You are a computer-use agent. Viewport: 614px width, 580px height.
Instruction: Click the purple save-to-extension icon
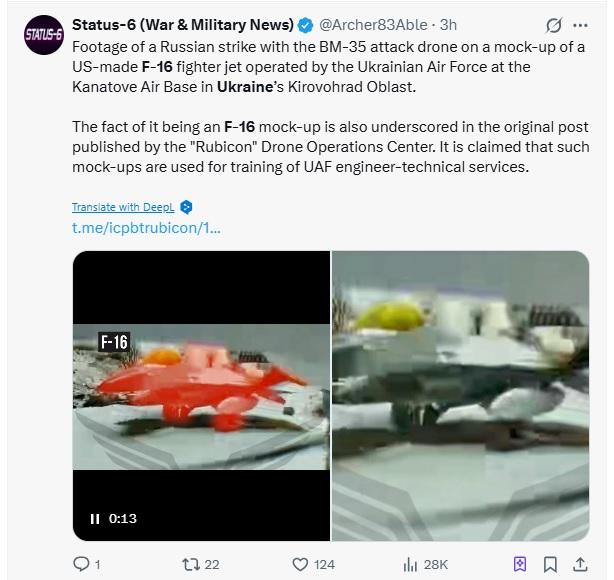click(520, 564)
